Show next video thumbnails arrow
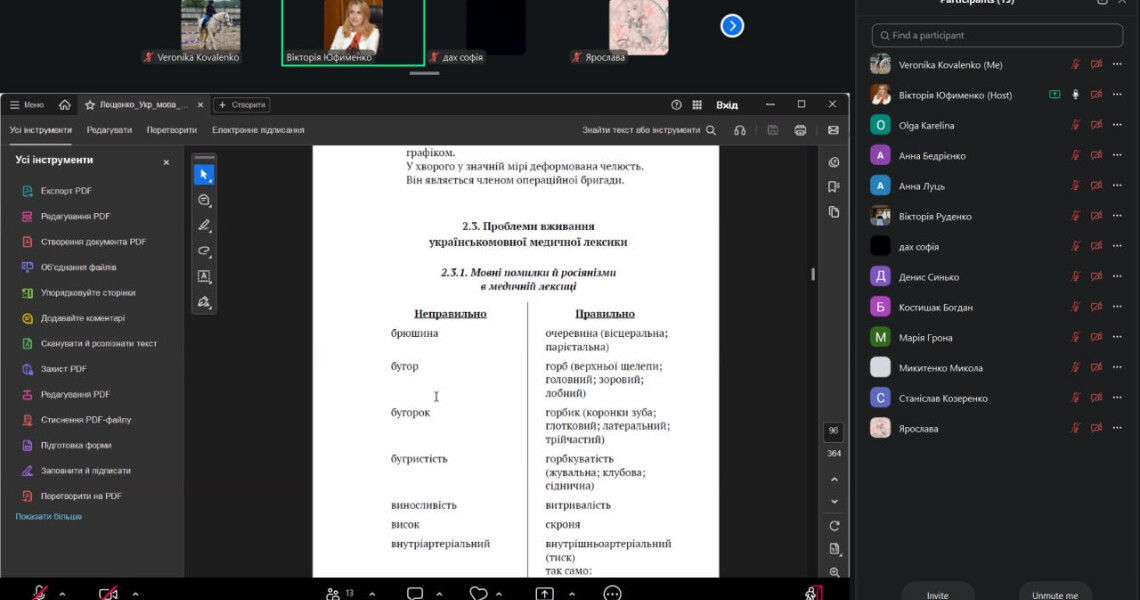 (x=732, y=26)
